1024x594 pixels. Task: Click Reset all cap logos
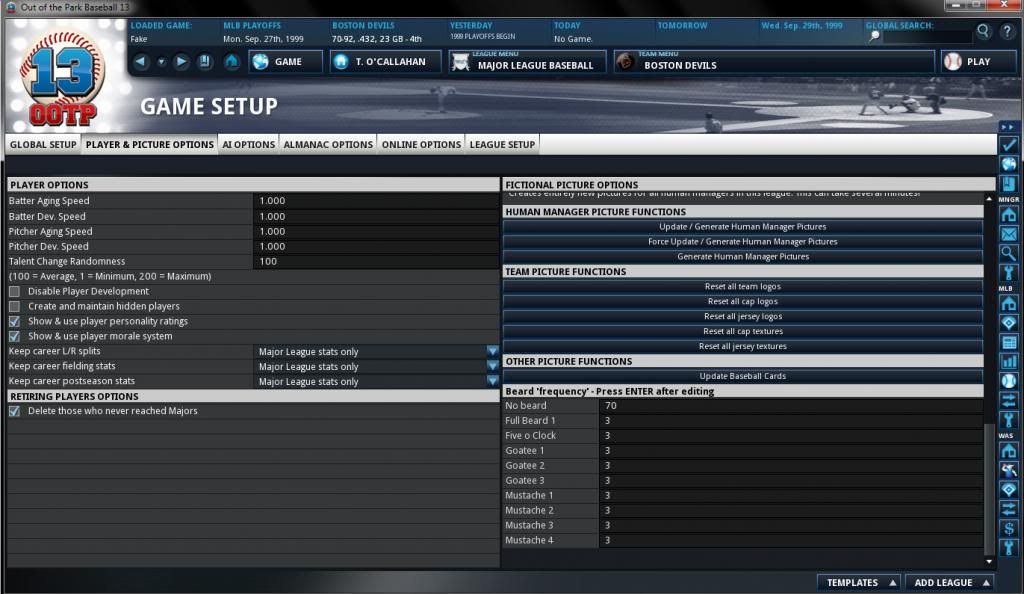click(x=743, y=302)
